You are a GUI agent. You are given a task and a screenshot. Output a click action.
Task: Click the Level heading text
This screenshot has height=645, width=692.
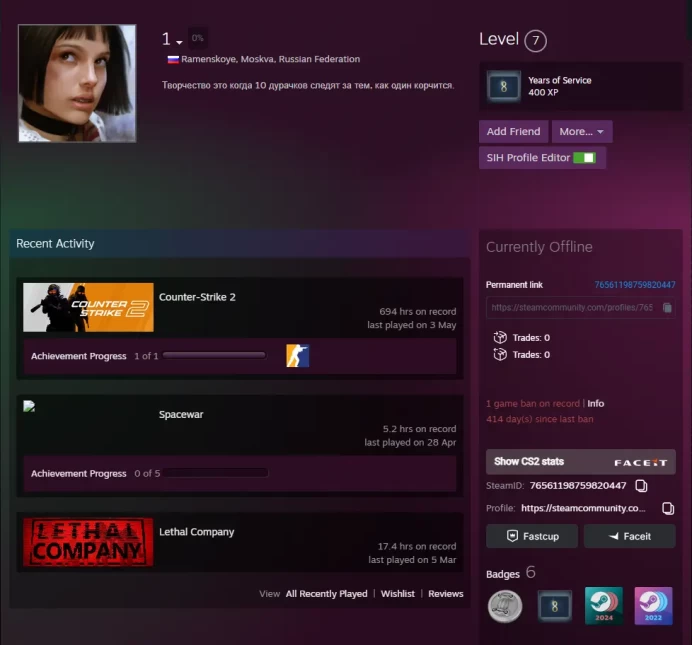499,39
